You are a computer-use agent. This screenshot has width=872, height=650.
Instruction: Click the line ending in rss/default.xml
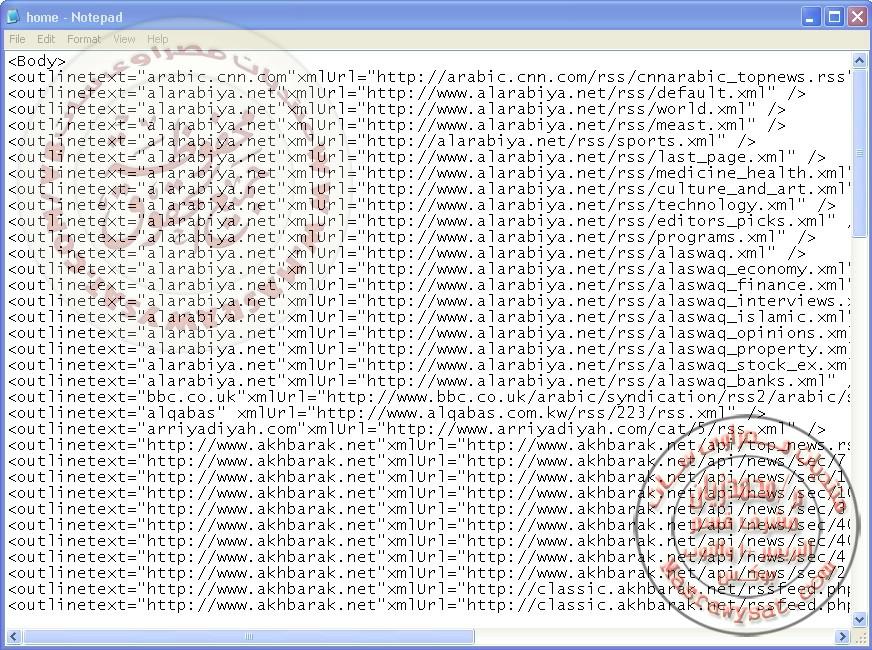click(407, 93)
